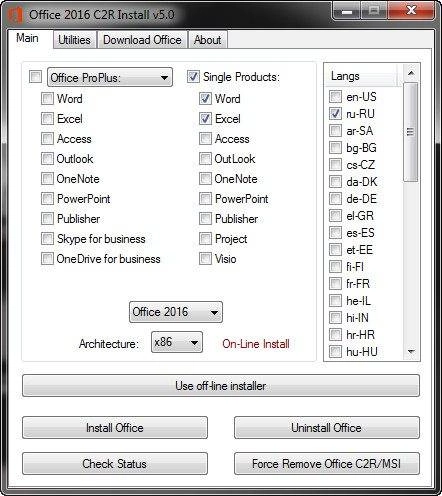The image size is (442, 496).
Task: Check the el-GR language
Action: (x=335, y=216)
